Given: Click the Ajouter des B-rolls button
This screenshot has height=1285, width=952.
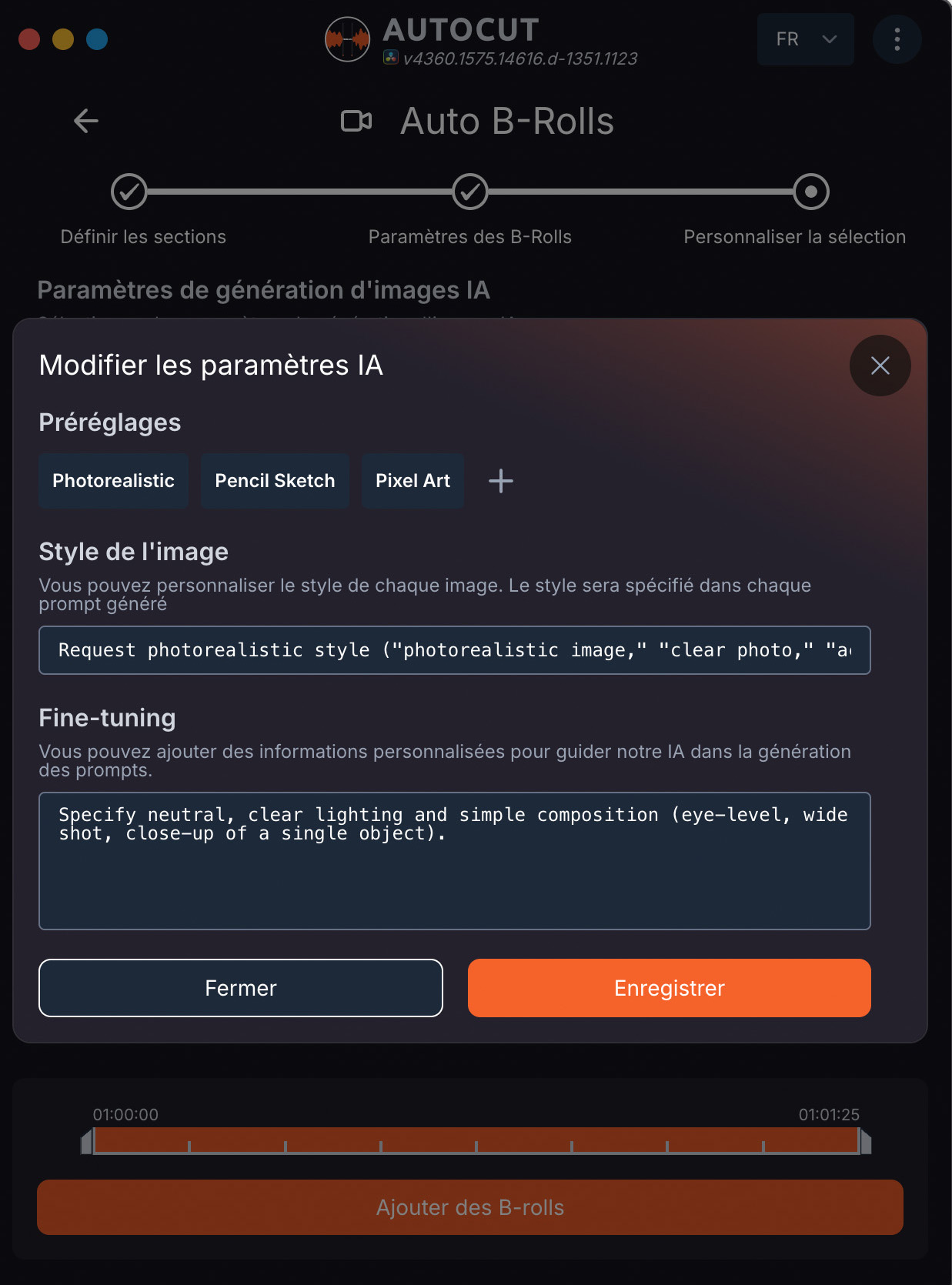Looking at the screenshot, I should click(x=470, y=1207).
